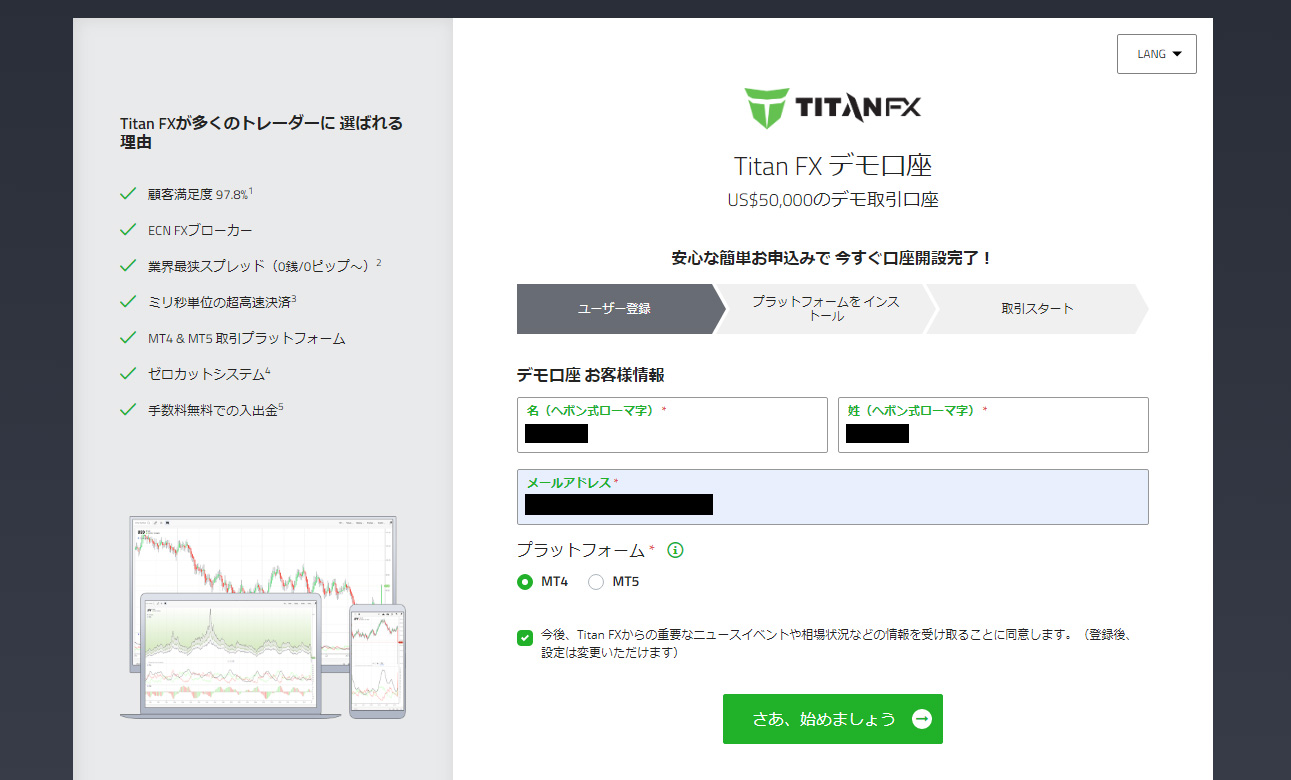The width and height of the screenshot is (1291, 780).
Task: Click the ミリ秒単位の超高速決済 text
Action: point(222,301)
